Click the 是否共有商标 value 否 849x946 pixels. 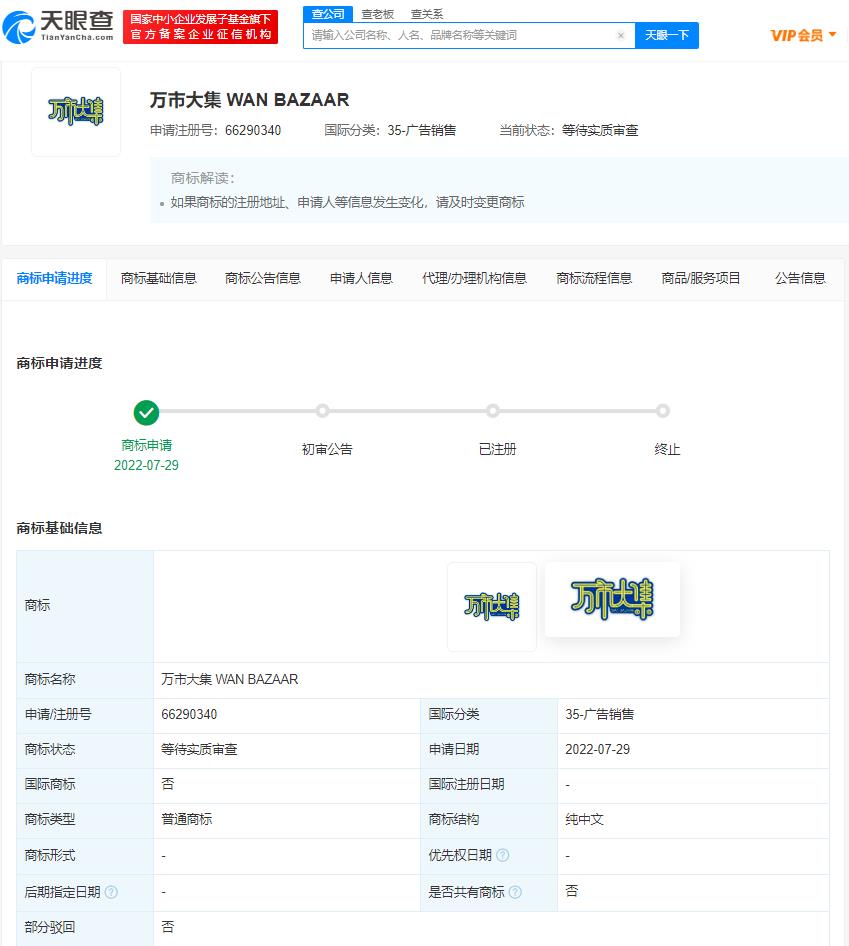click(x=571, y=891)
